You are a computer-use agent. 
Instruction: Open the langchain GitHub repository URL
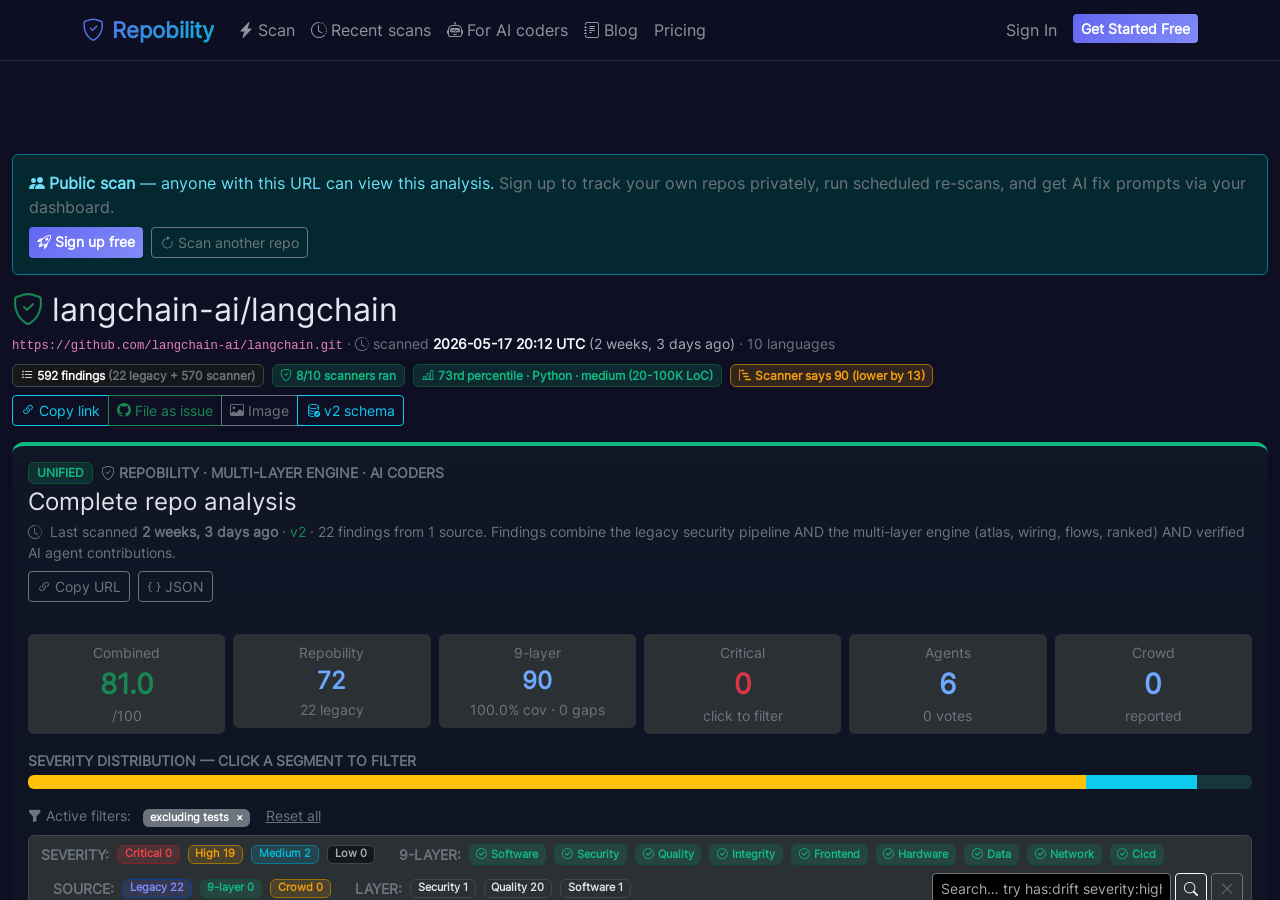177,345
